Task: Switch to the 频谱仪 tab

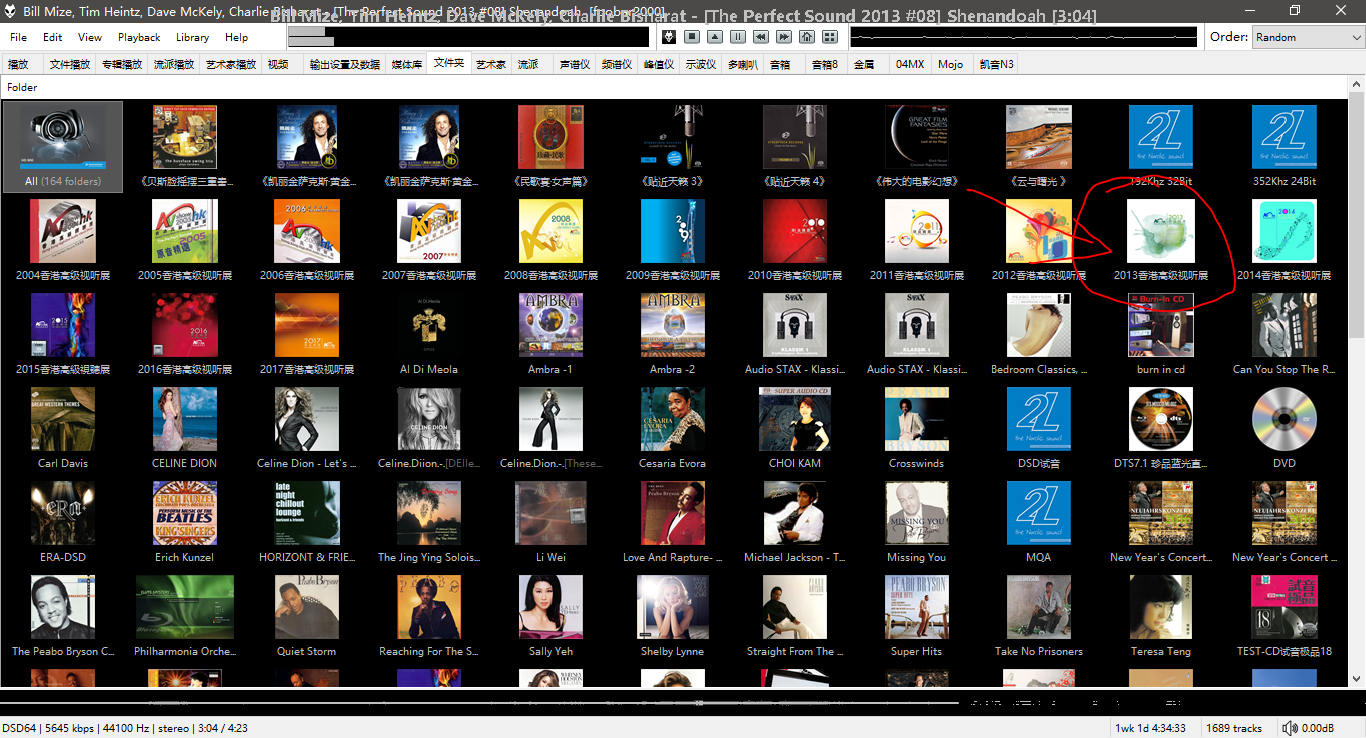Action: pos(616,64)
